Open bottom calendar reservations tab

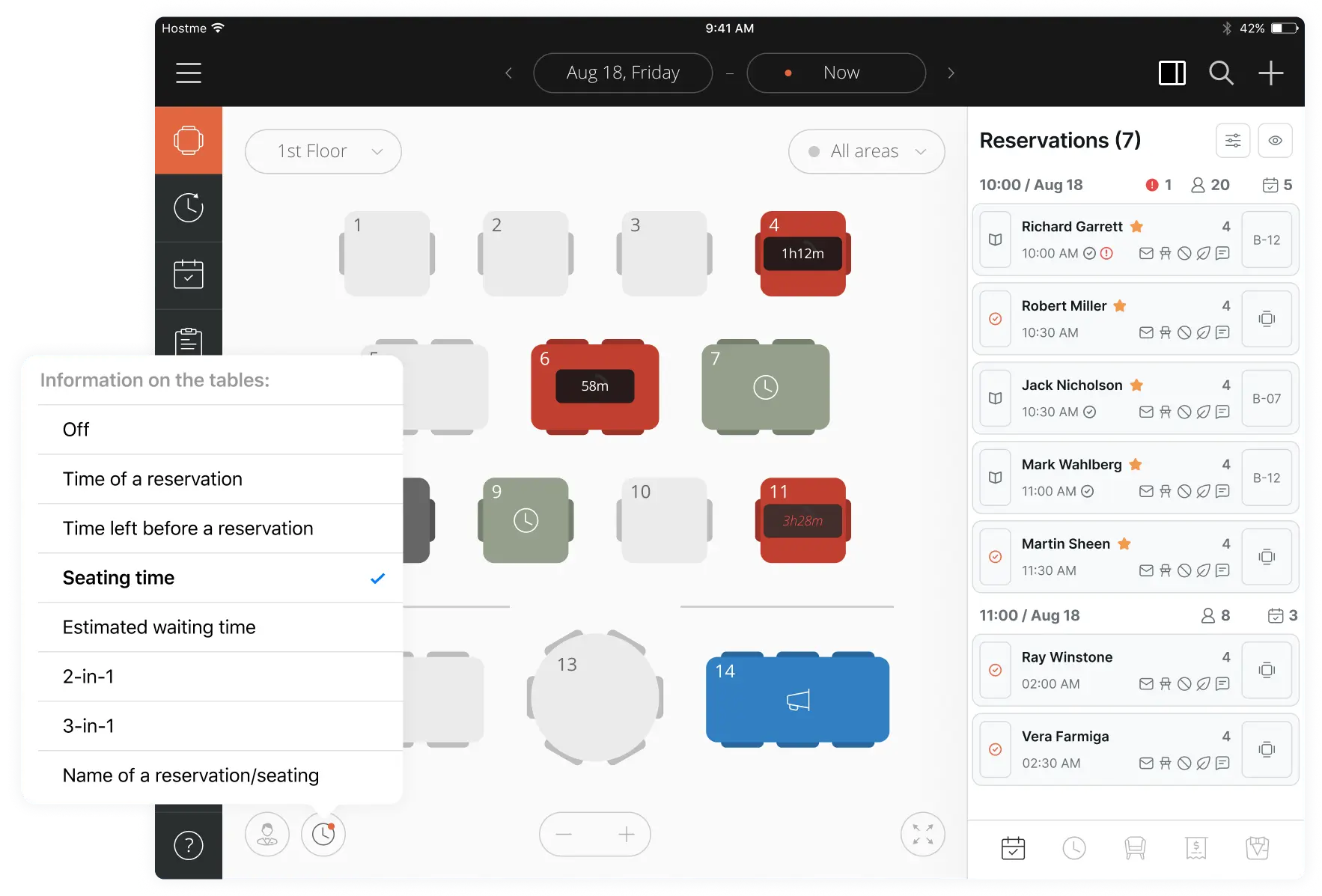1013,848
